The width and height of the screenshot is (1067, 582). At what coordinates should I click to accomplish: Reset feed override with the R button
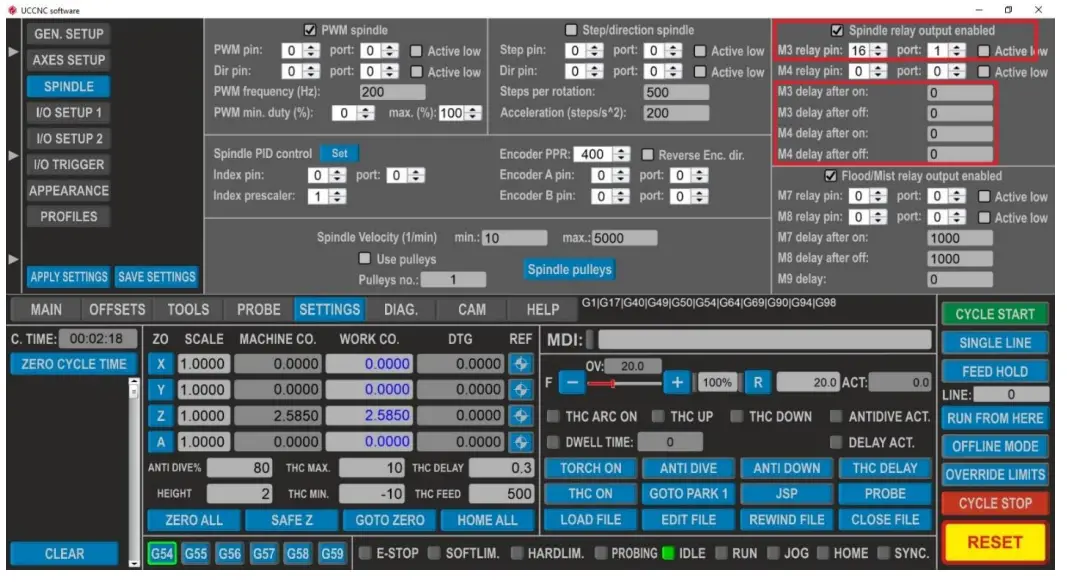pos(757,382)
